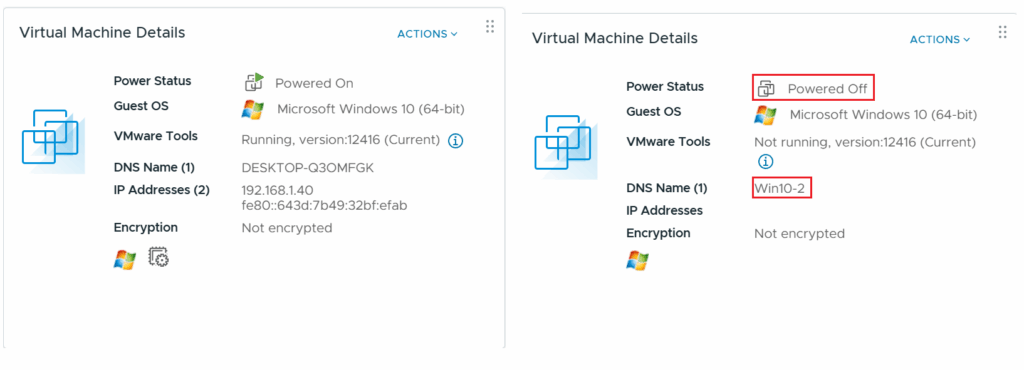This screenshot has width=1024, height=370.
Task: Click the fe80 IPv6 address text
Action: 325,206
